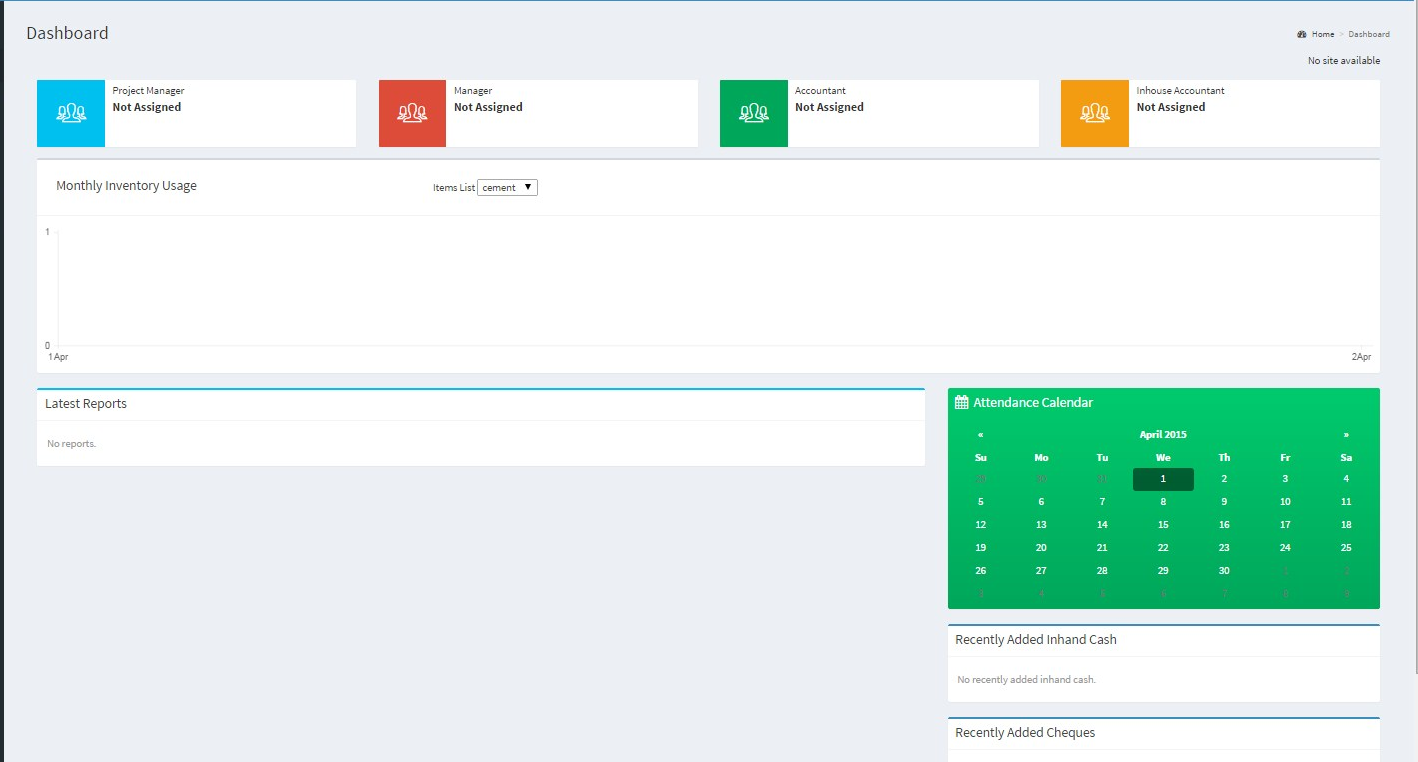Click the Recently Added Cheques heading
The image size is (1418, 762).
pyautogui.click(x=1025, y=733)
